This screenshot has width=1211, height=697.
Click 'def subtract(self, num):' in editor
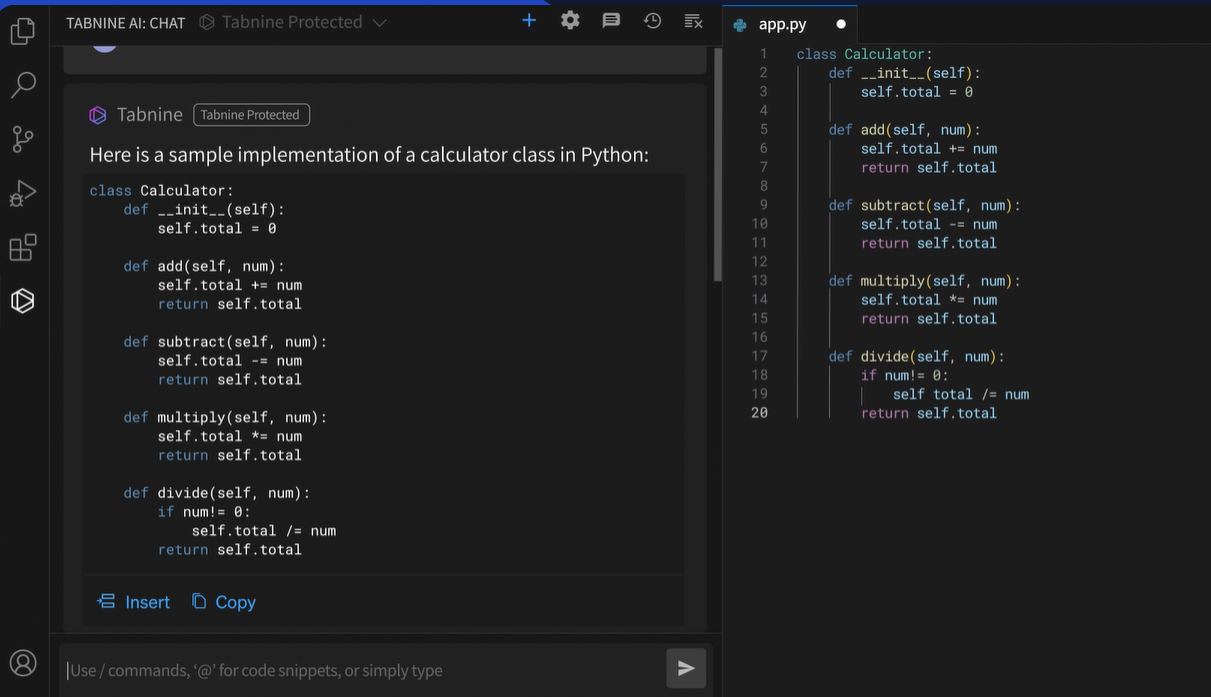pos(924,205)
